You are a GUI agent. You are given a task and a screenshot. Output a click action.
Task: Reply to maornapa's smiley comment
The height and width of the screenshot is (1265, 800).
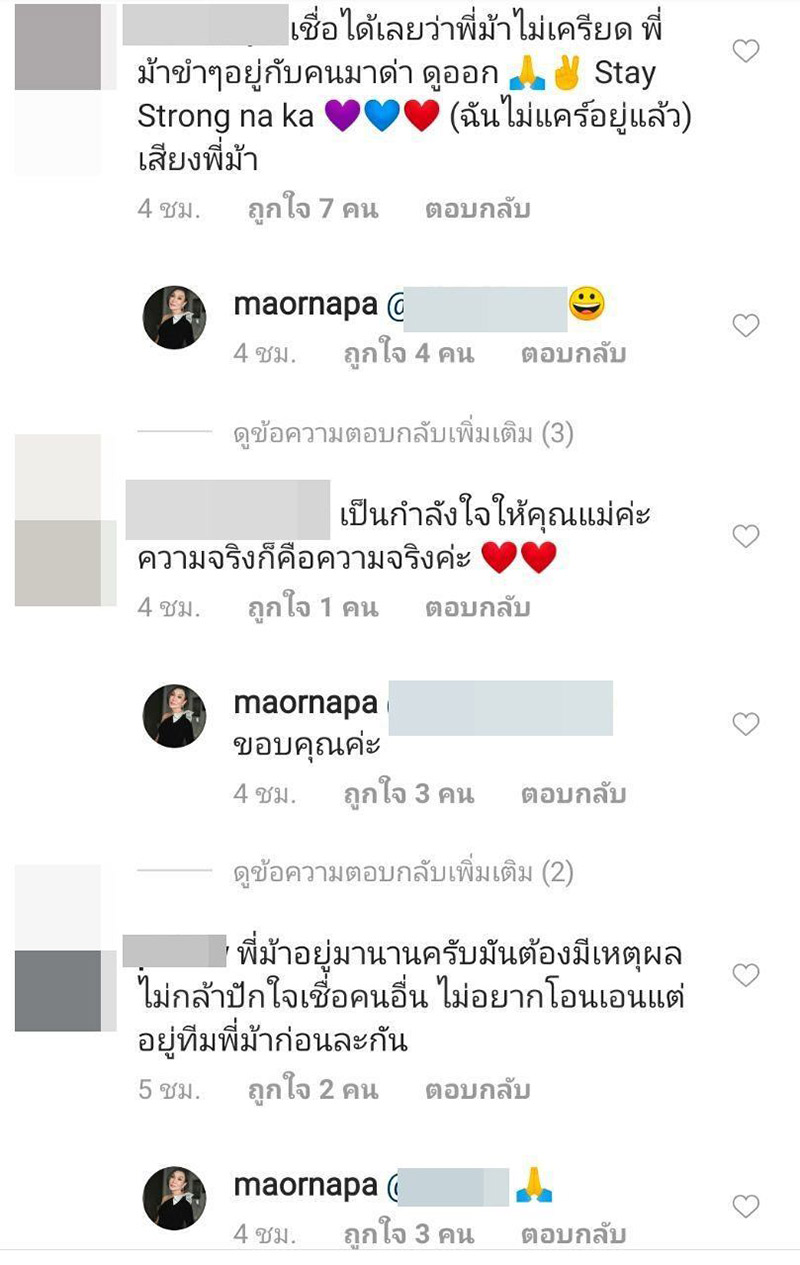tap(573, 354)
